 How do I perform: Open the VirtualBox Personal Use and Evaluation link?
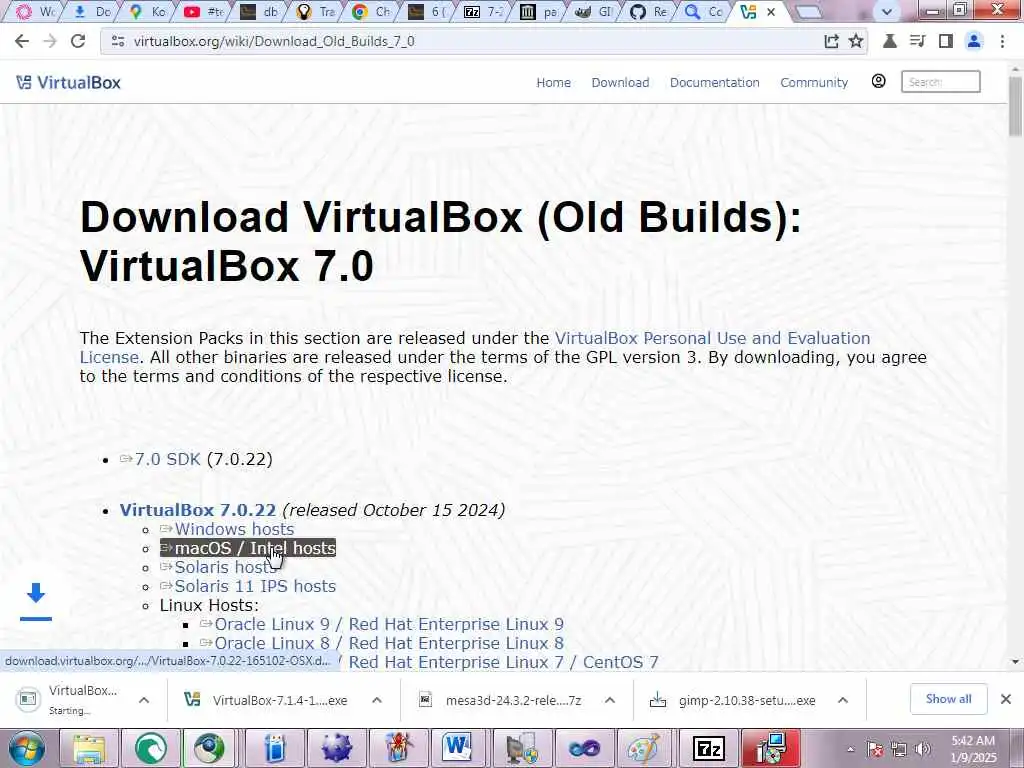[x=712, y=338]
